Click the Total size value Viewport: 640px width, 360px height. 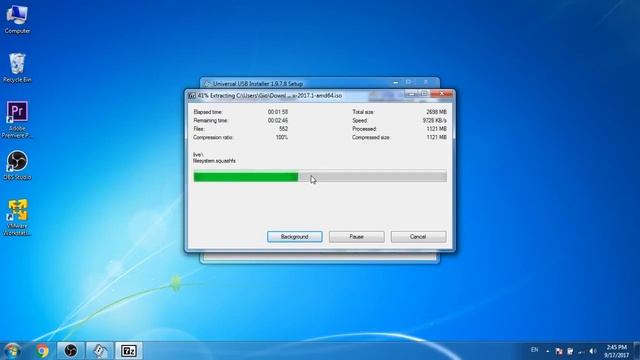(436, 112)
